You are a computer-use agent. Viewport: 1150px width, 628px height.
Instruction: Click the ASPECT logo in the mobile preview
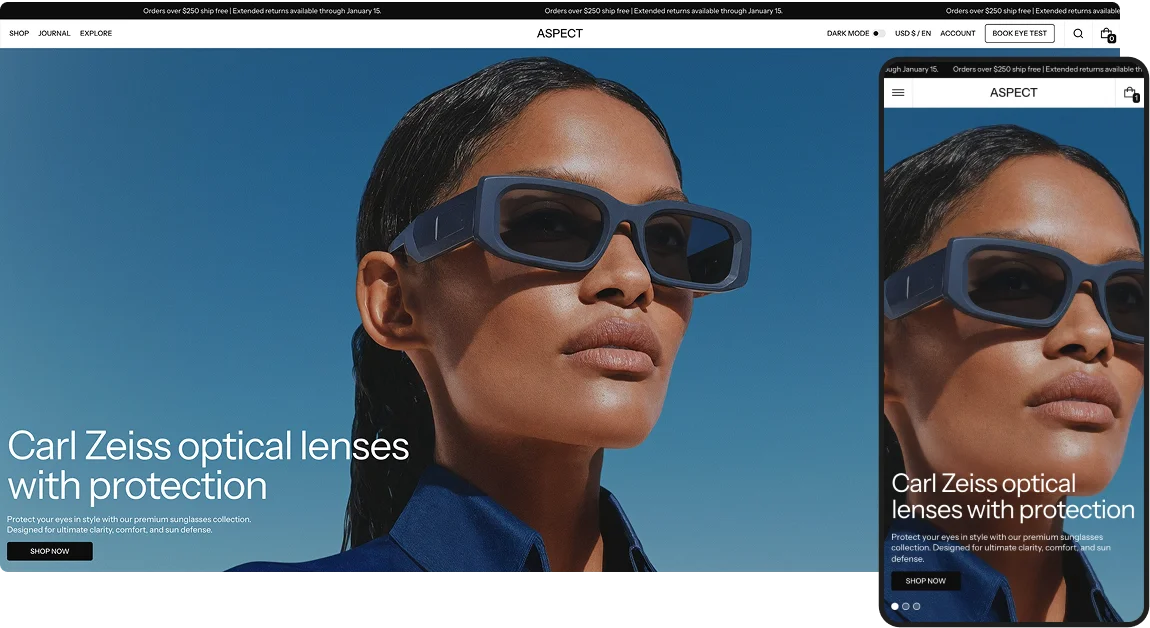coord(1013,92)
